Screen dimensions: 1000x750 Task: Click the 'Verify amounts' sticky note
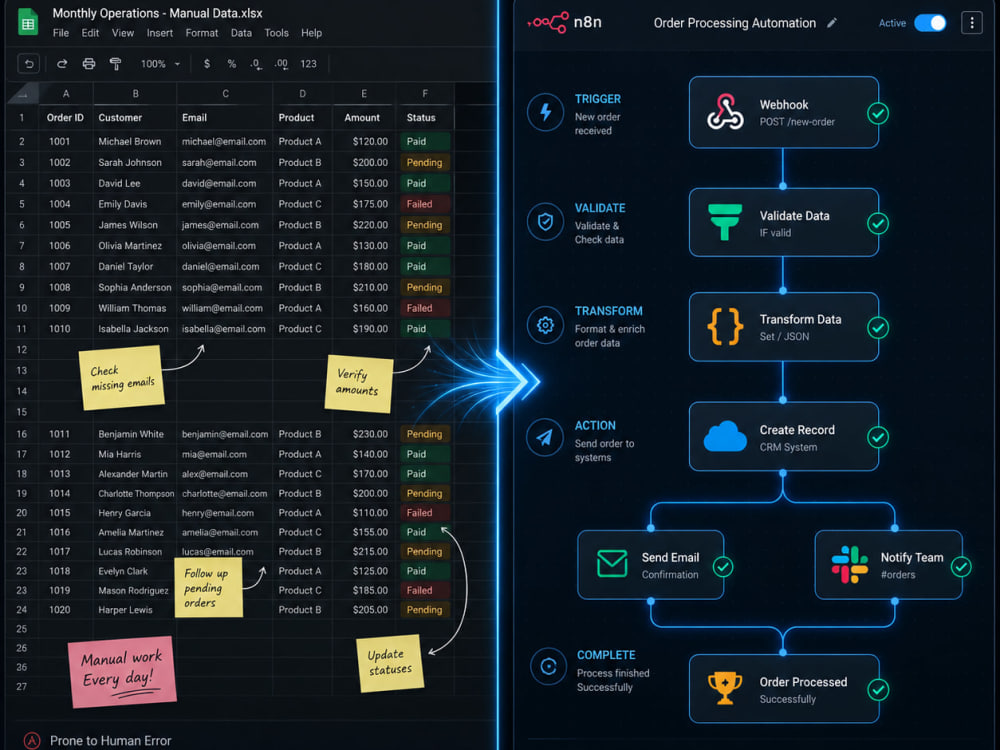pos(358,383)
